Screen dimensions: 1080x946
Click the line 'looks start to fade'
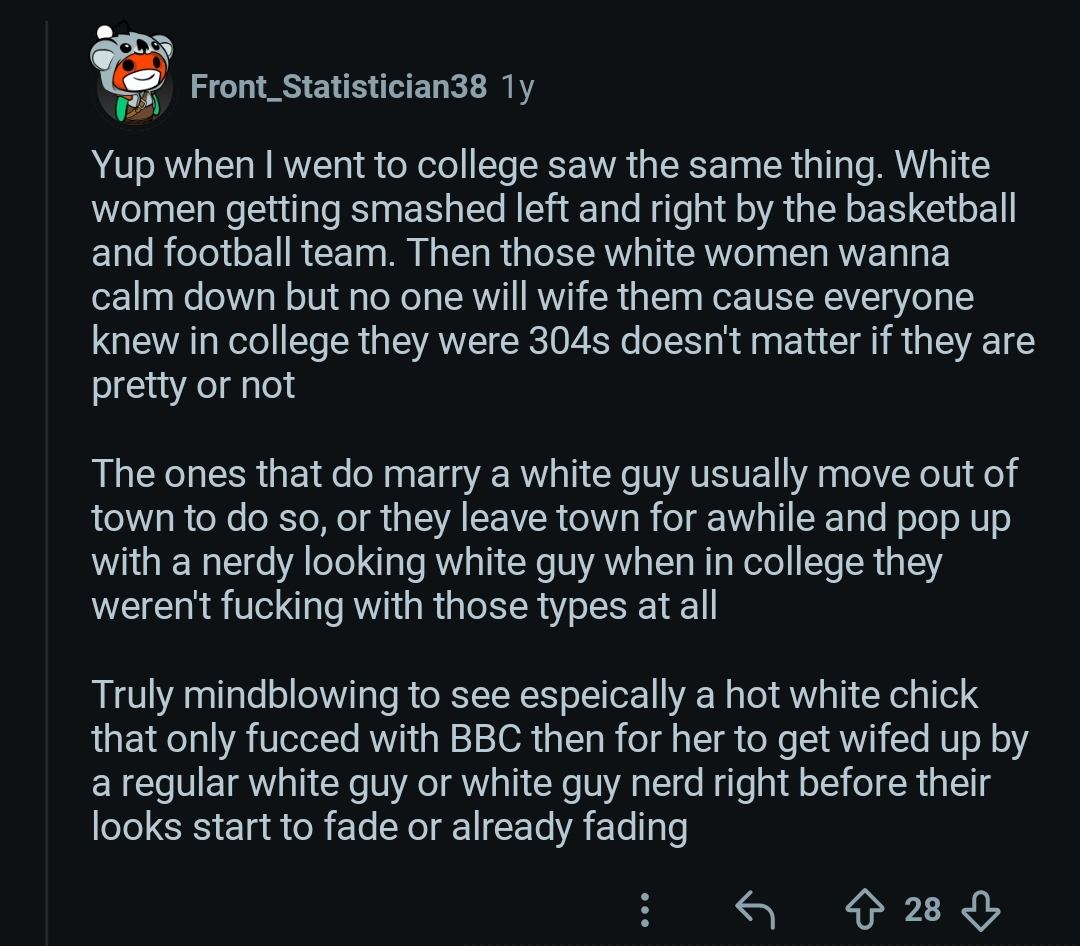pyautogui.click(x=390, y=826)
